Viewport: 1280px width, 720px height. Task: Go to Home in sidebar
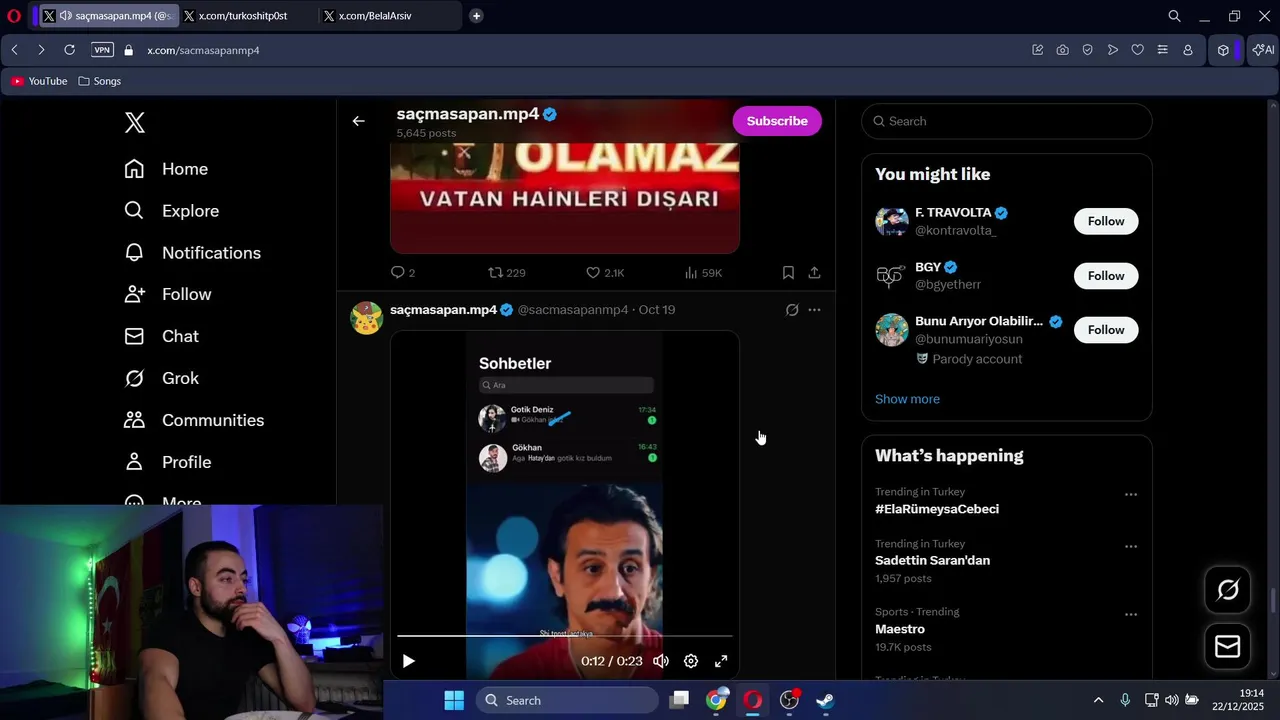point(166,169)
